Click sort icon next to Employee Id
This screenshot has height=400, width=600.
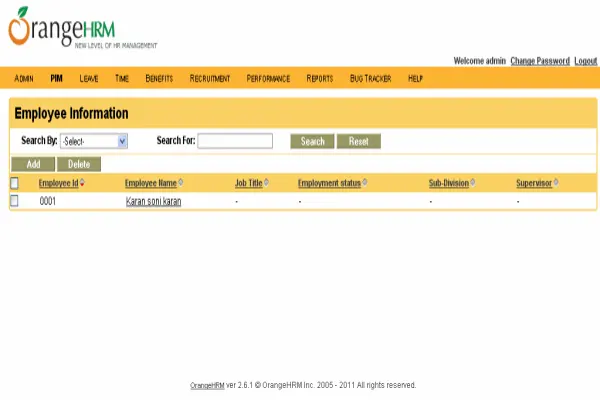[x=82, y=183]
